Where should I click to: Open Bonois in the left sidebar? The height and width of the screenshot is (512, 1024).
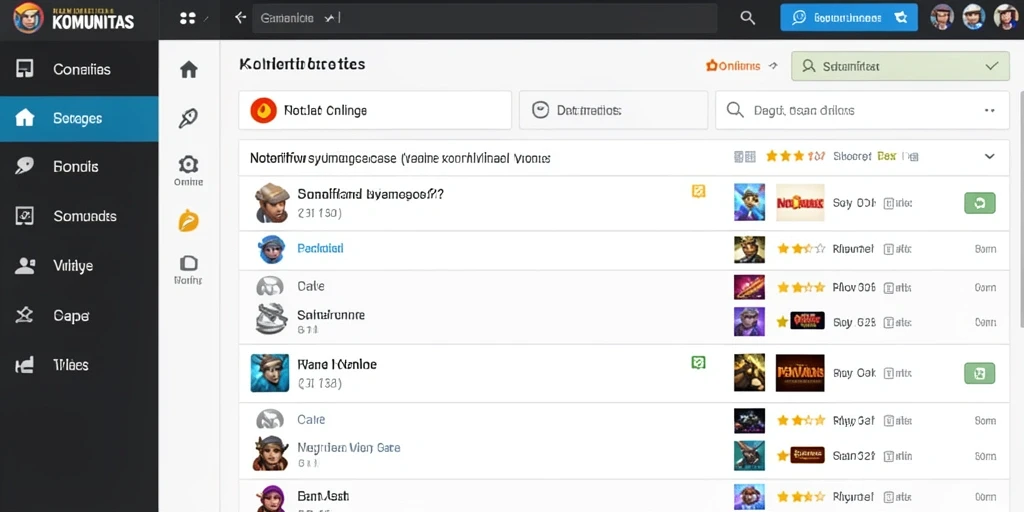coord(79,167)
